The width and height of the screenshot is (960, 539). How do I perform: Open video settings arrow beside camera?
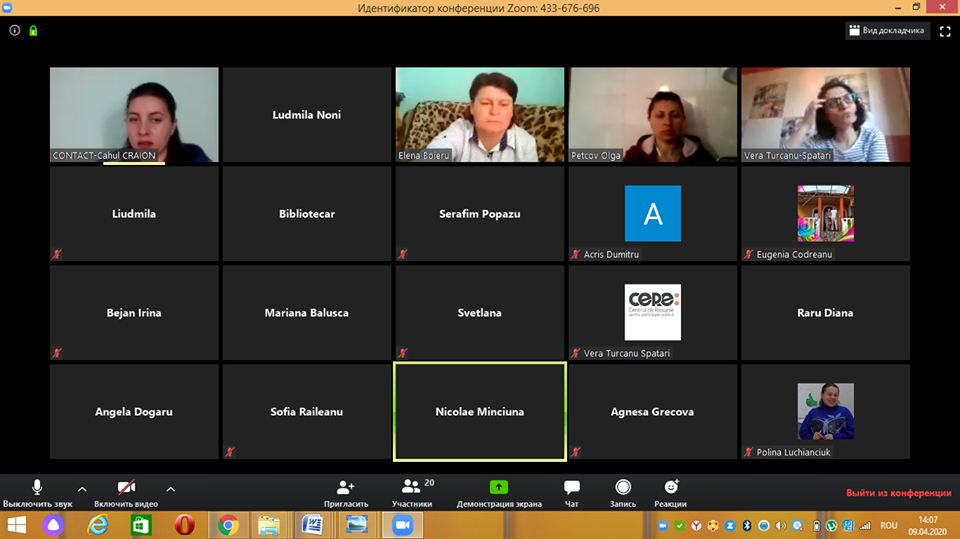(x=170, y=489)
